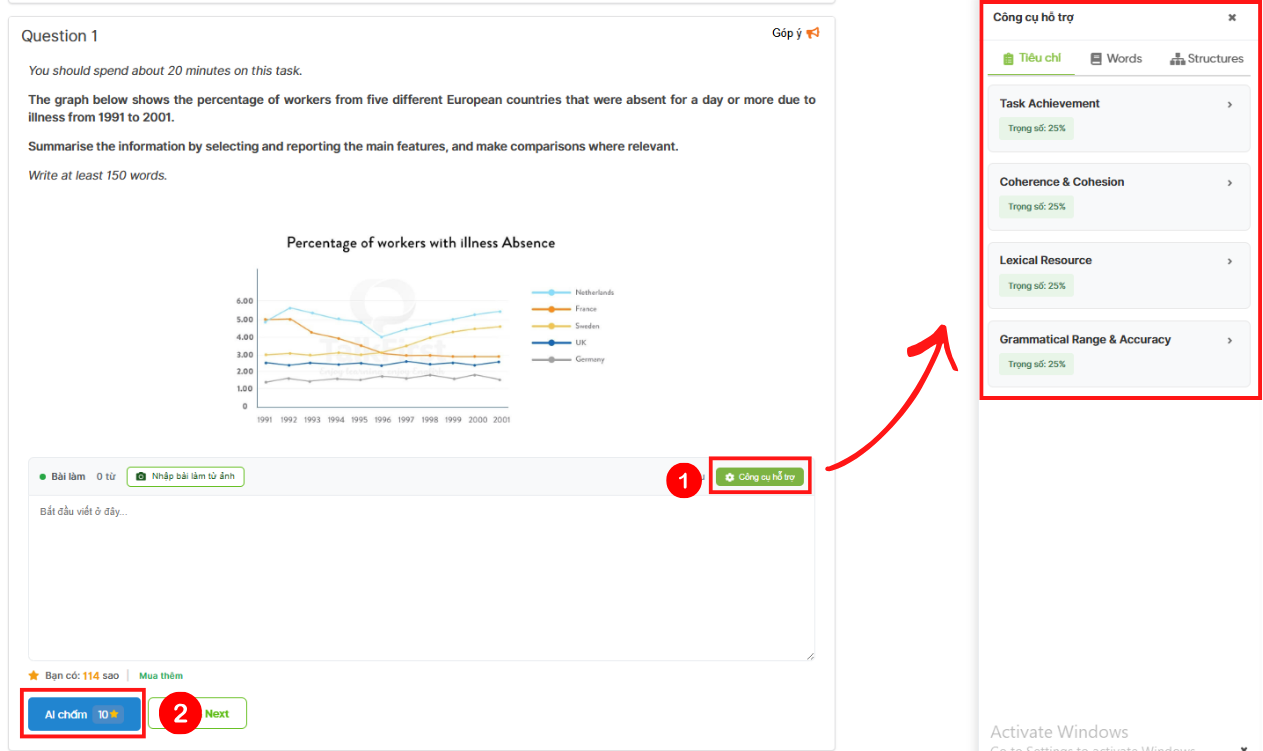Screen dimensions: 1263x751
Task: Click the camera icon for image import
Action: click(141, 477)
